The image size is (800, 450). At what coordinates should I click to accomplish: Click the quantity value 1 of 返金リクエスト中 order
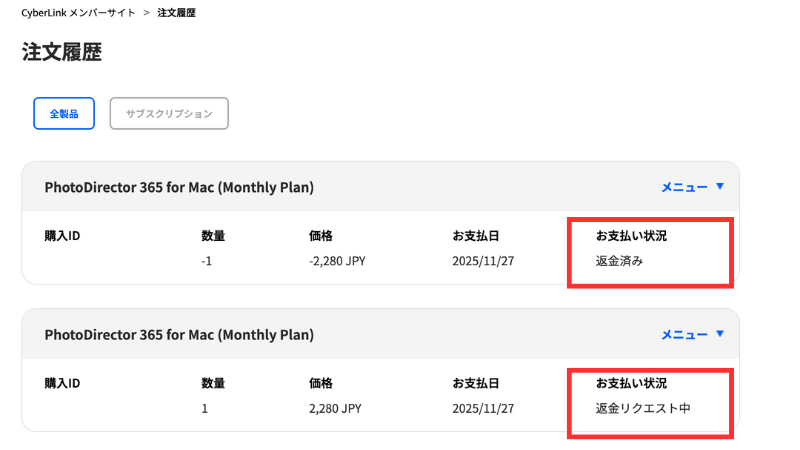[x=204, y=408]
